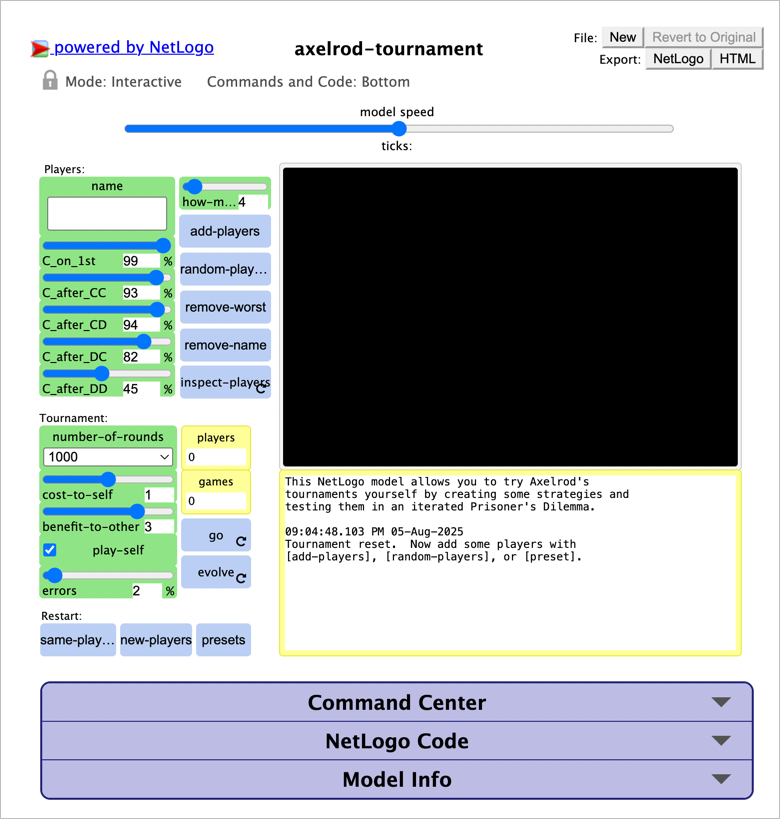This screenshot has height=819, width=780.
Task: Run the evolve forever button
Action: [216, 573]
